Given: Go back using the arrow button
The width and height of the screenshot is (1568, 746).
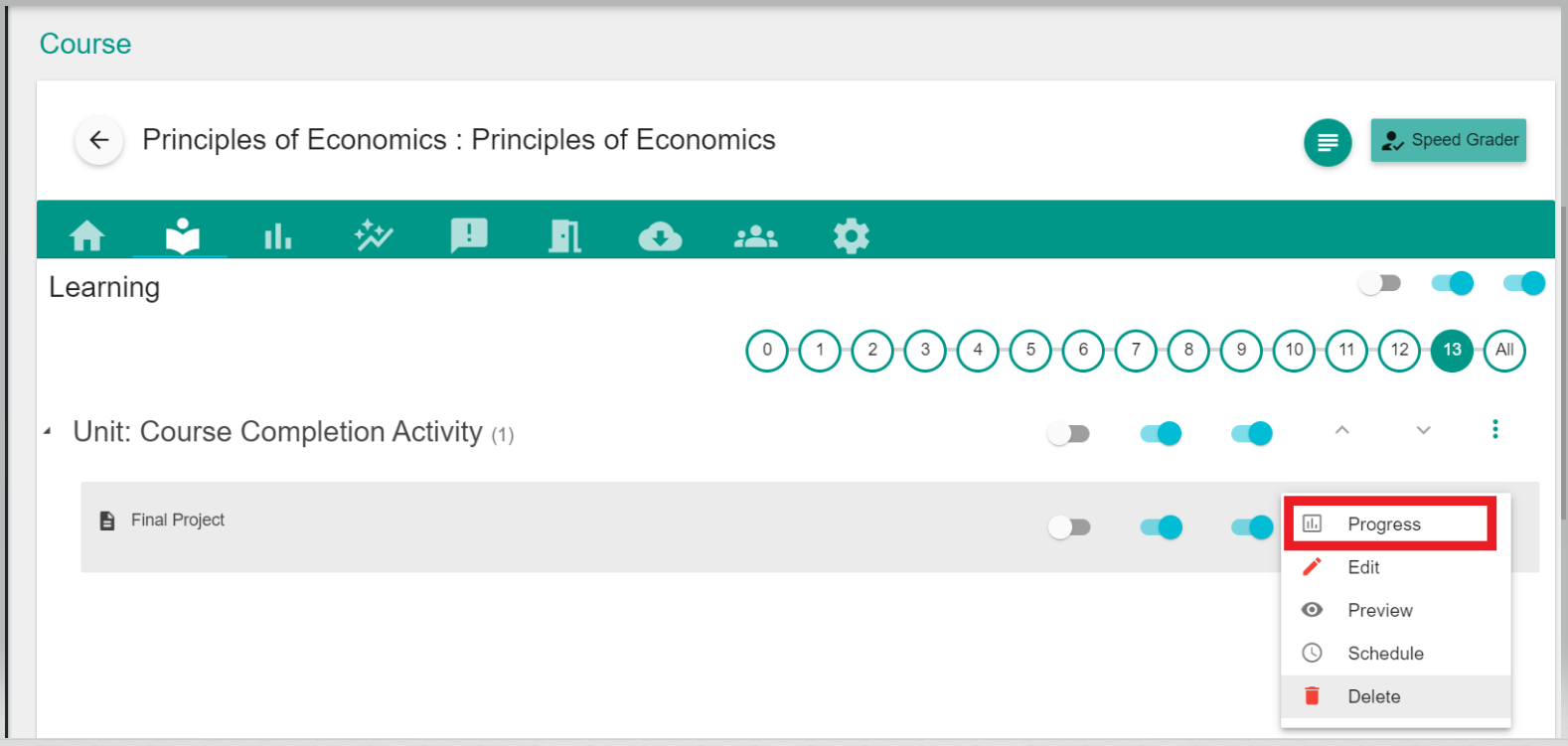Looking at the screenshot, I should click(99, 140).
